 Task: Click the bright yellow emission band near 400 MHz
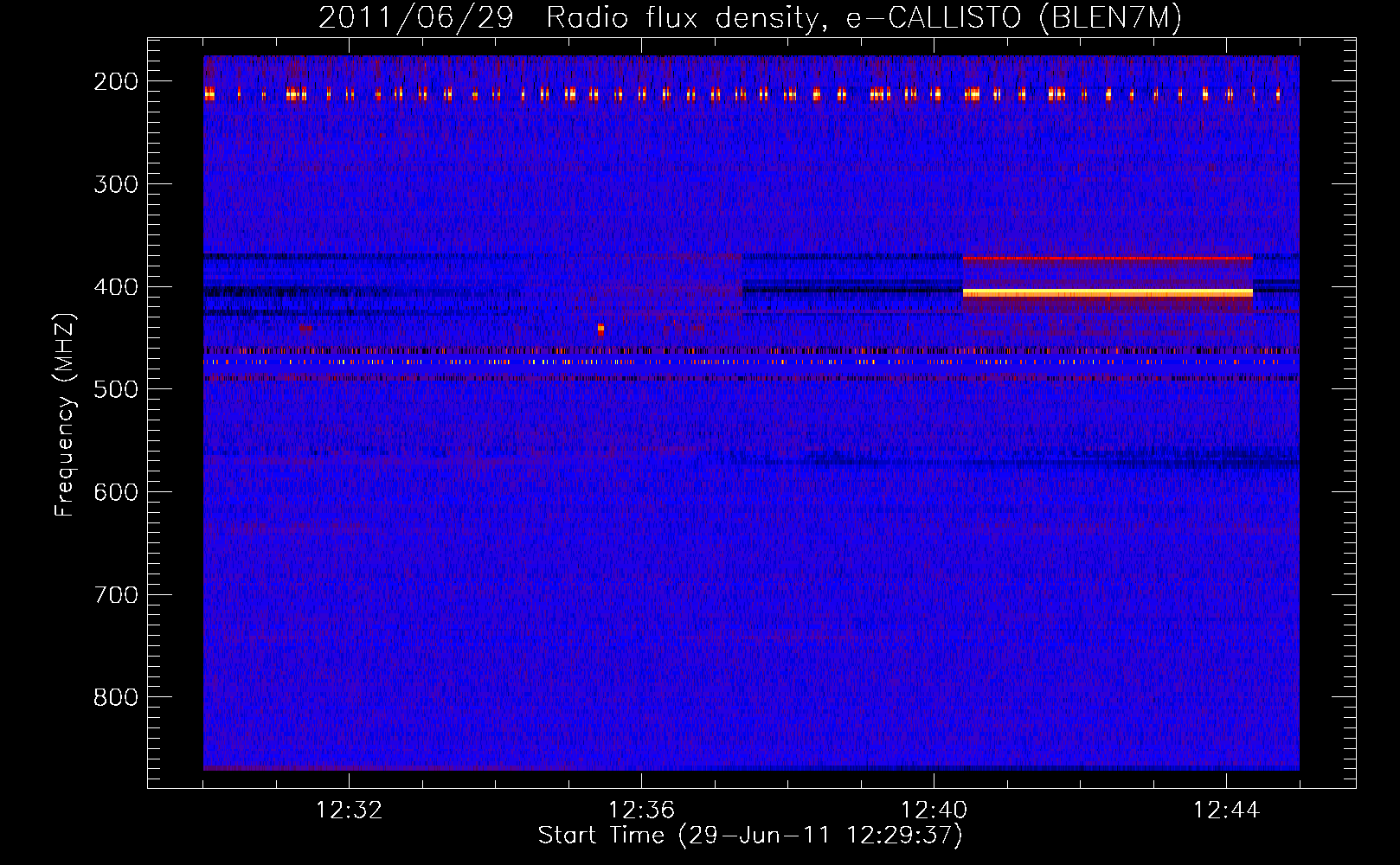tap(1108, 293)
